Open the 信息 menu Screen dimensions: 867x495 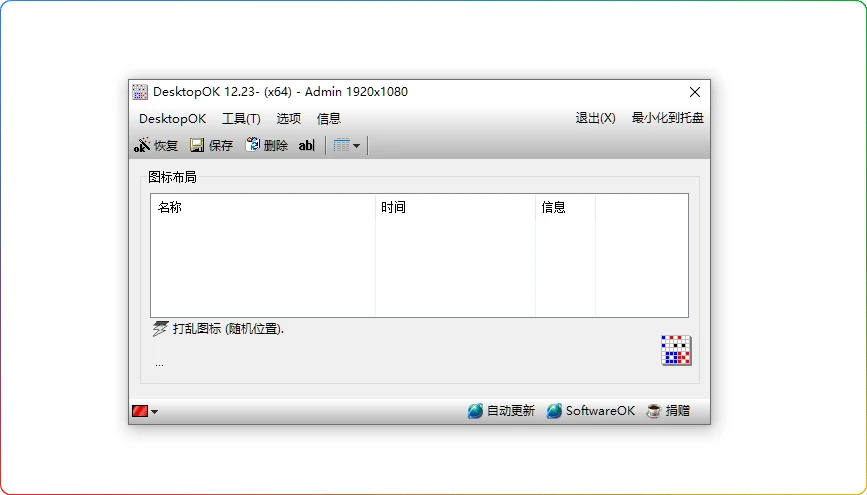[328, 119]
